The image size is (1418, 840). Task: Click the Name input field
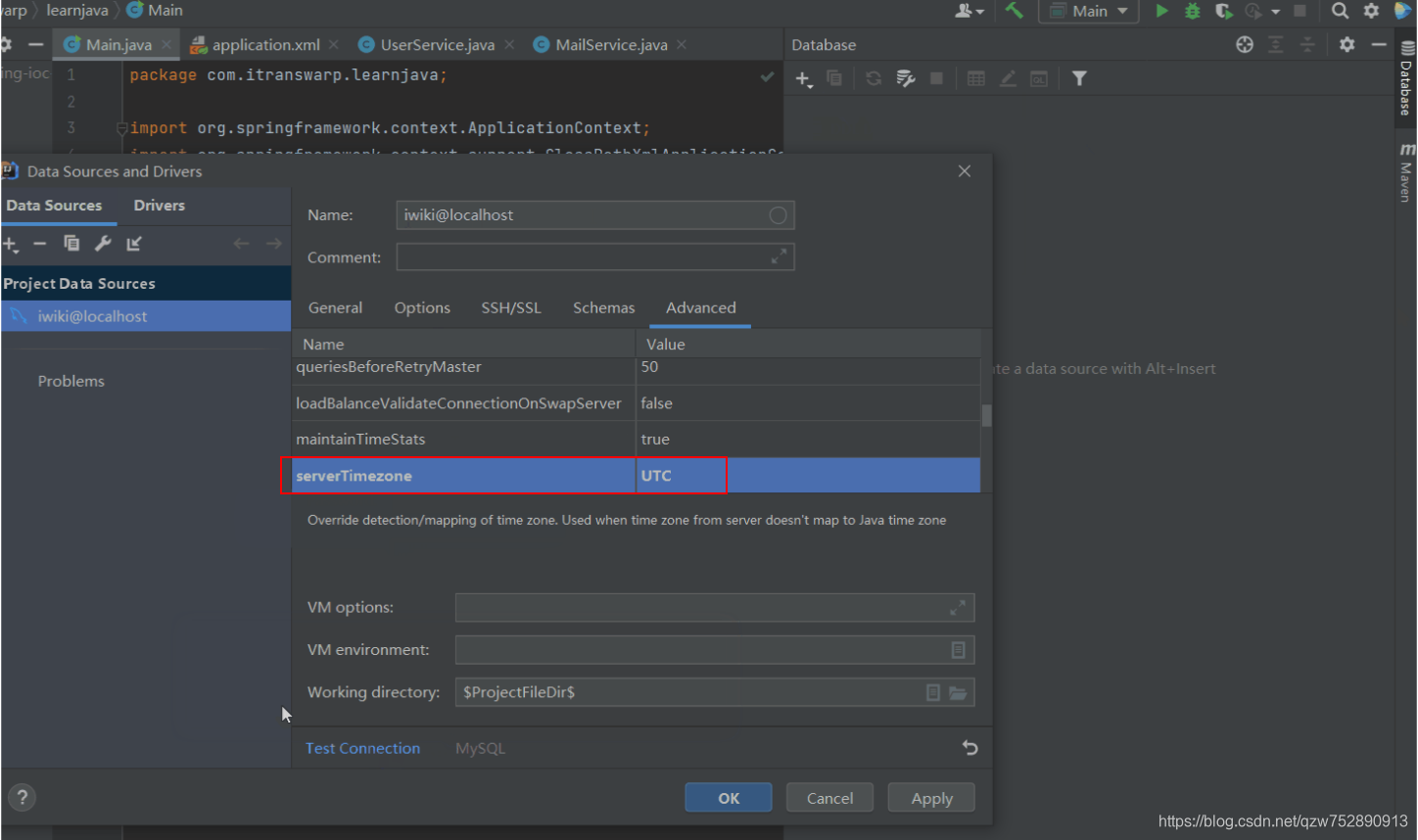coord(595,215)
